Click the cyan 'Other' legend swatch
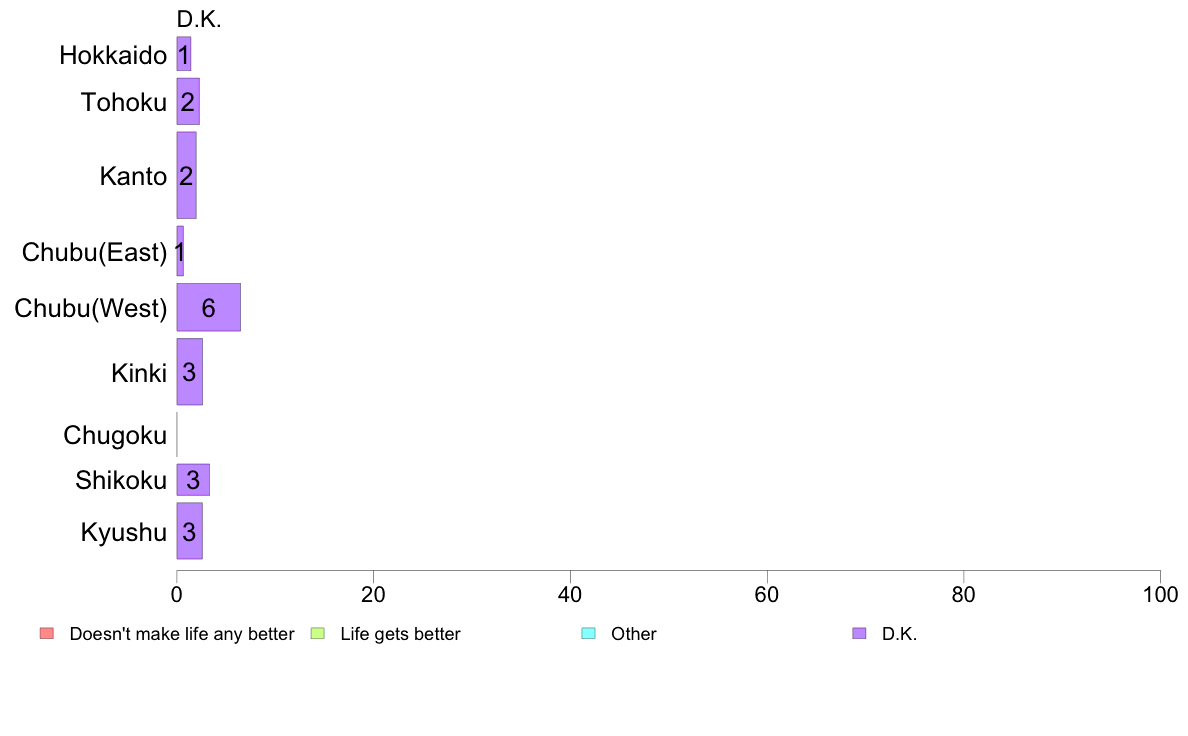Screen dimensions: 1188x736 coord(588,634)
